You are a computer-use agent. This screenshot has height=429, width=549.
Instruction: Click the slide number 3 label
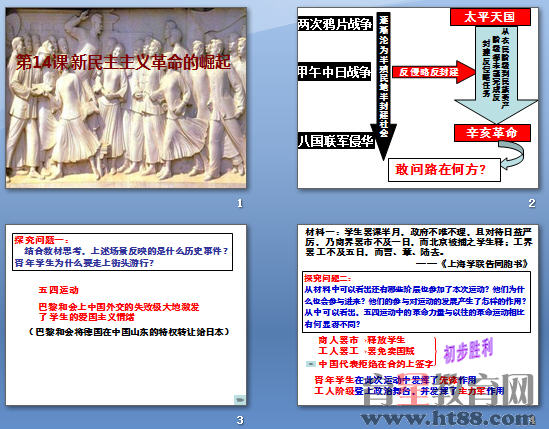click(240, 420)
